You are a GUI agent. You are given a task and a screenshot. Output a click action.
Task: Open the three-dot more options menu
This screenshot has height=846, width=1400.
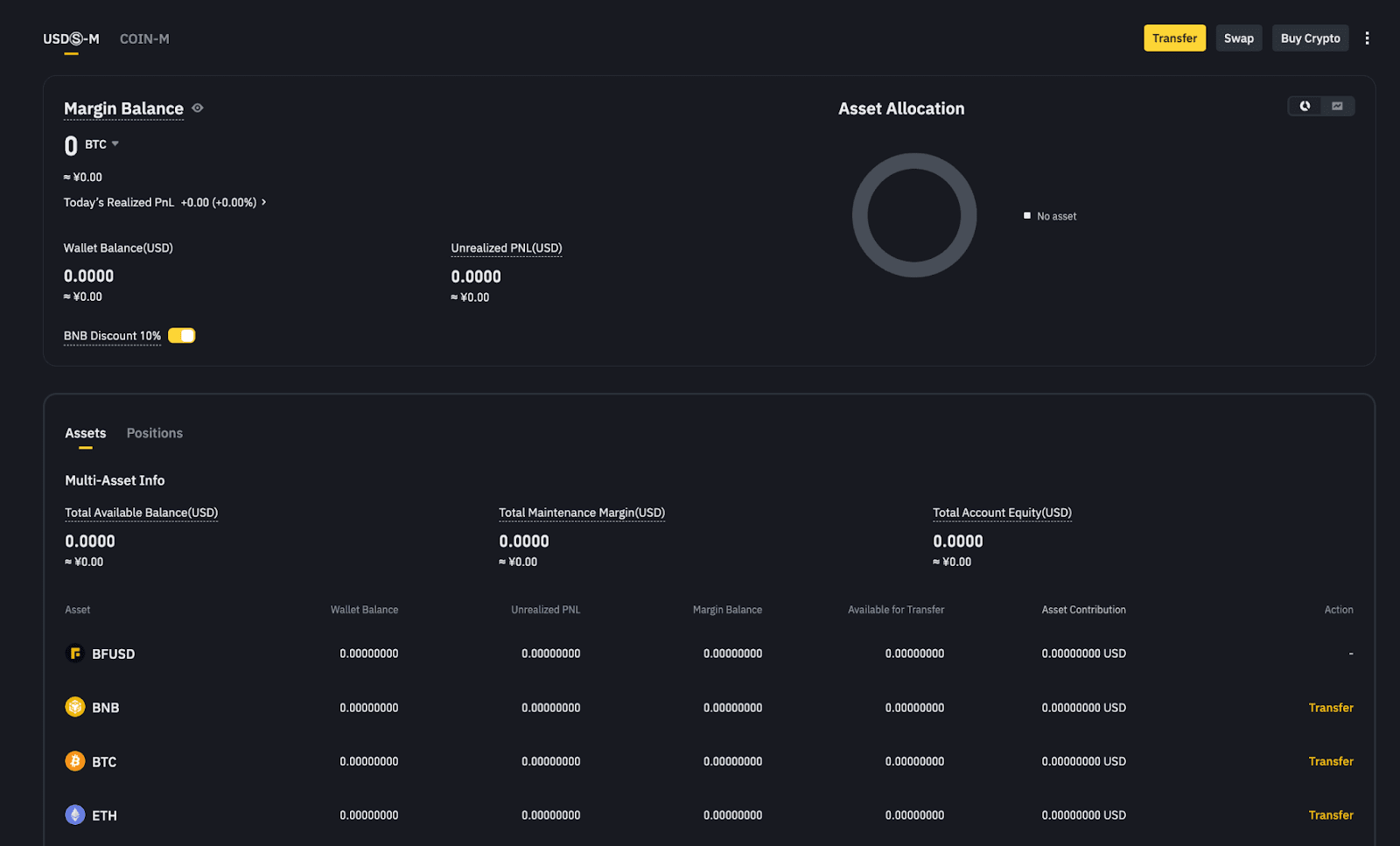pos(1367,38)
